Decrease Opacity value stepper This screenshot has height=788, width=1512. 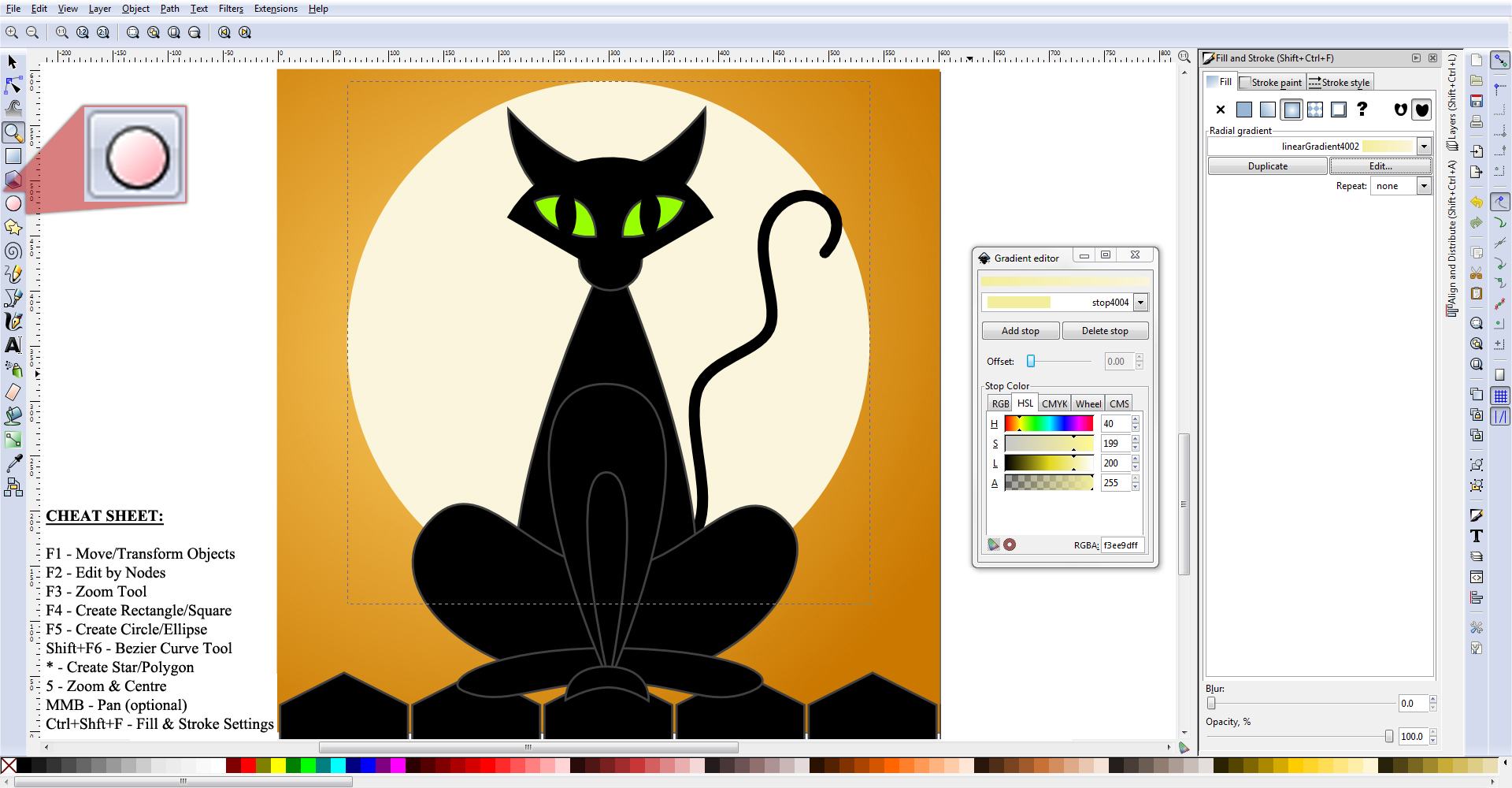point(1432,741)
